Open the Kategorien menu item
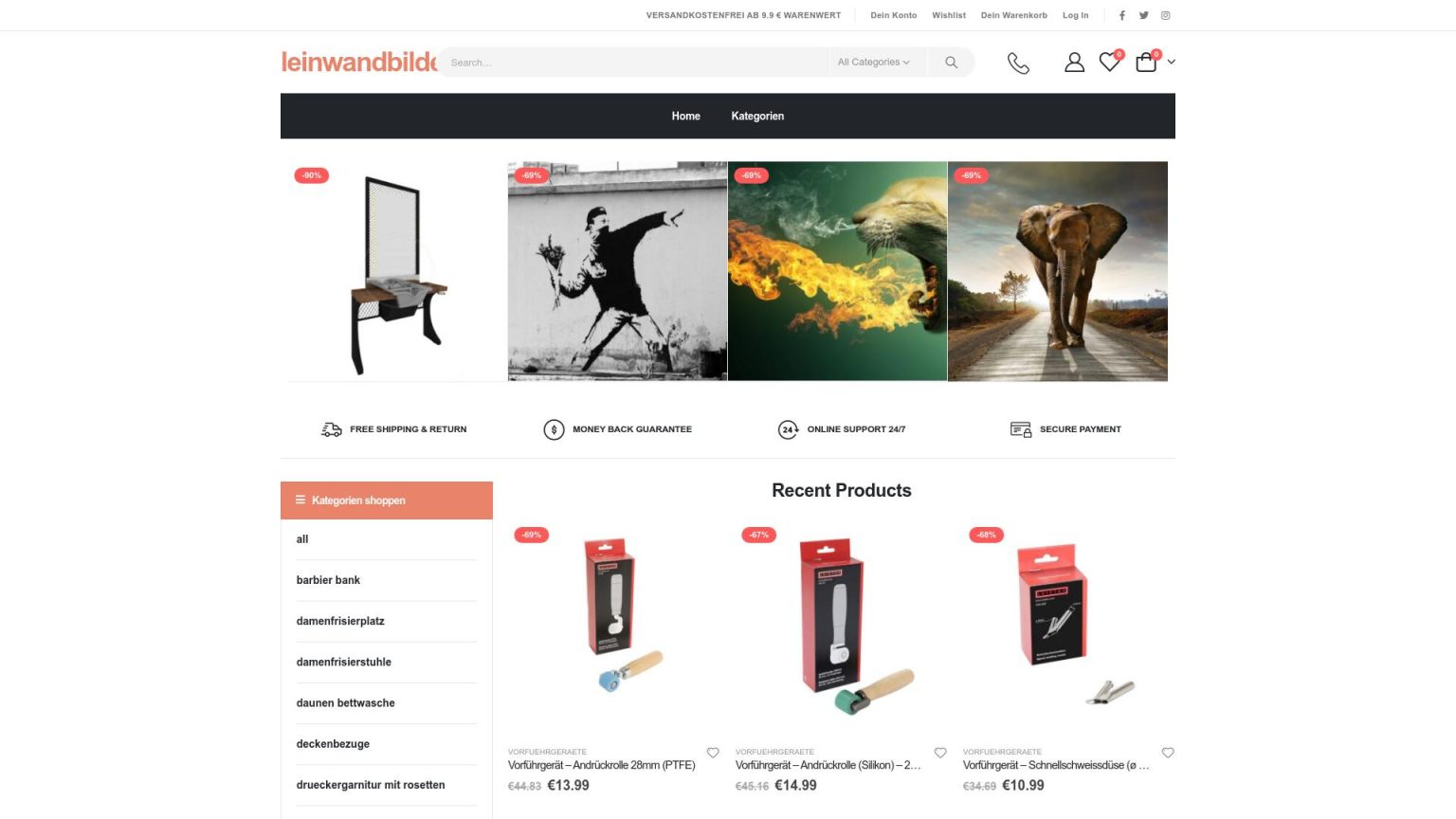The width and height of the screenshot is (1456, 819). pyautogui.click(x=757, y=117)
